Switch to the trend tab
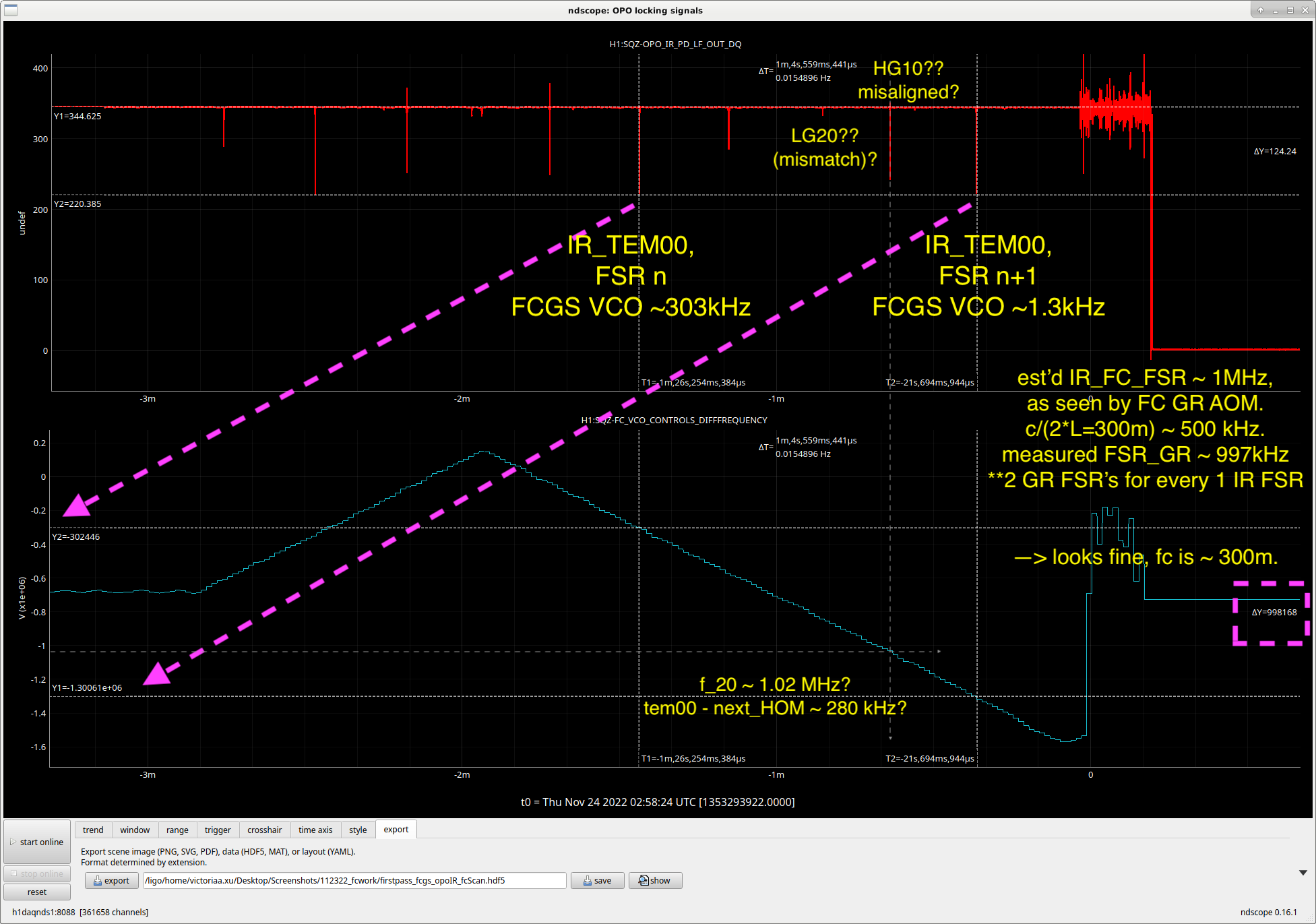 [x=93, y=830]
